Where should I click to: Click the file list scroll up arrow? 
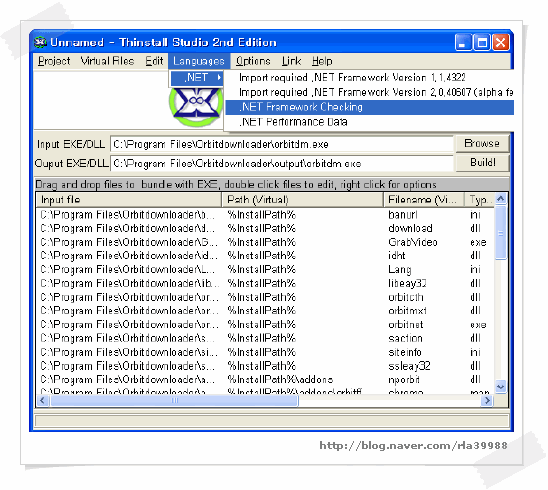pos(500,199)
